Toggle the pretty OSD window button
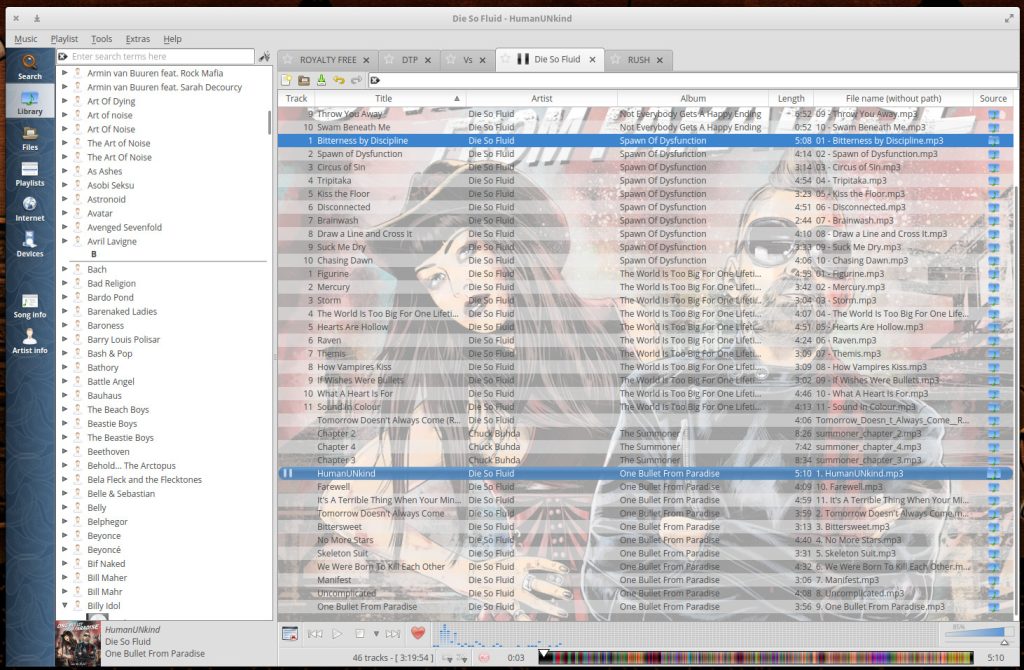1024x670 pixels. tap(290, 633)
